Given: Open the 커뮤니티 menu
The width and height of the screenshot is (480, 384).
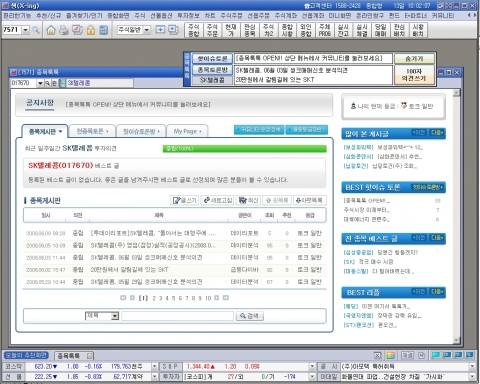Looking at the screenshot, I should coord(443,16).
